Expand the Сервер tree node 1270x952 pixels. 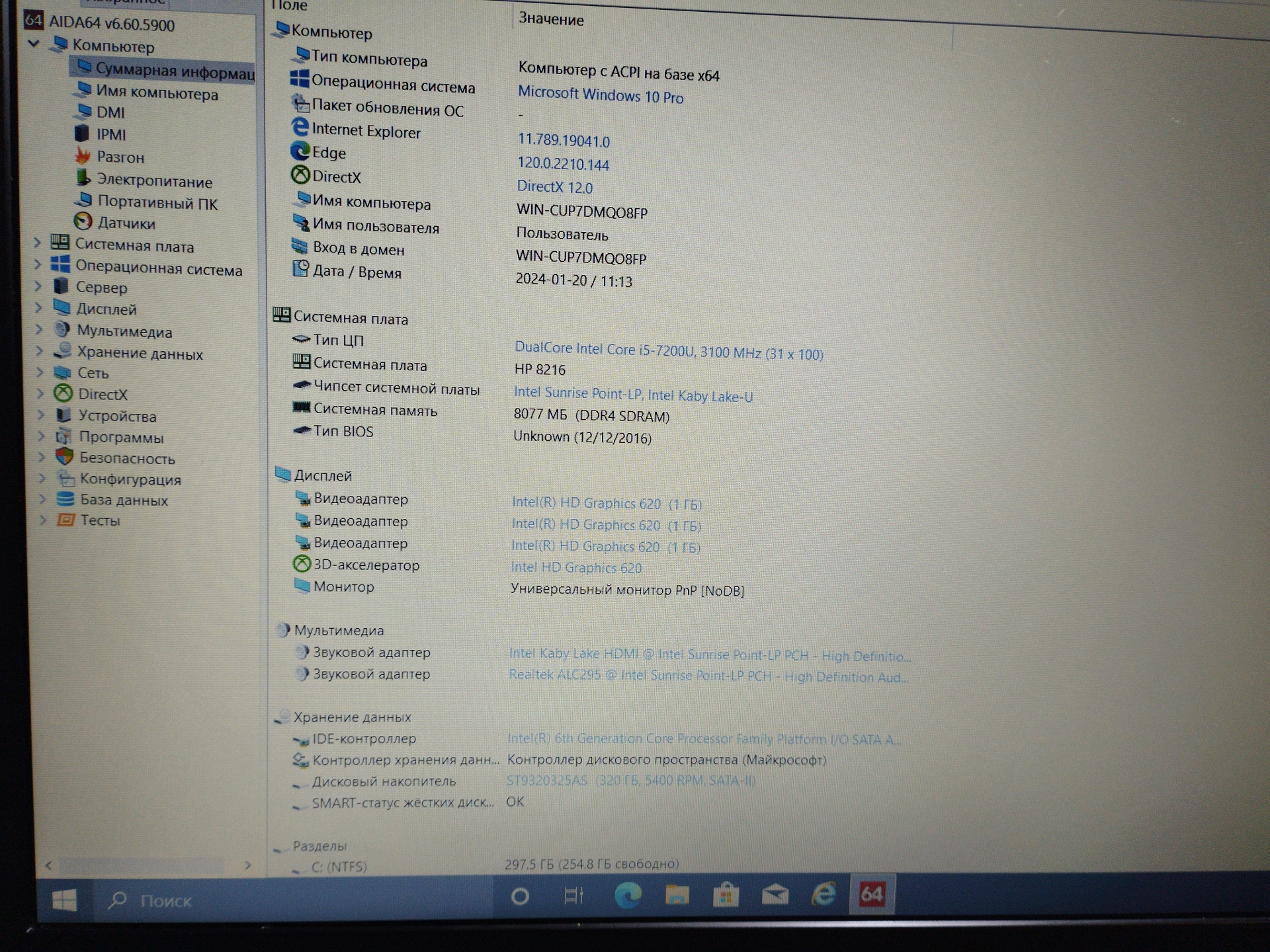click(x=38, y=287)
